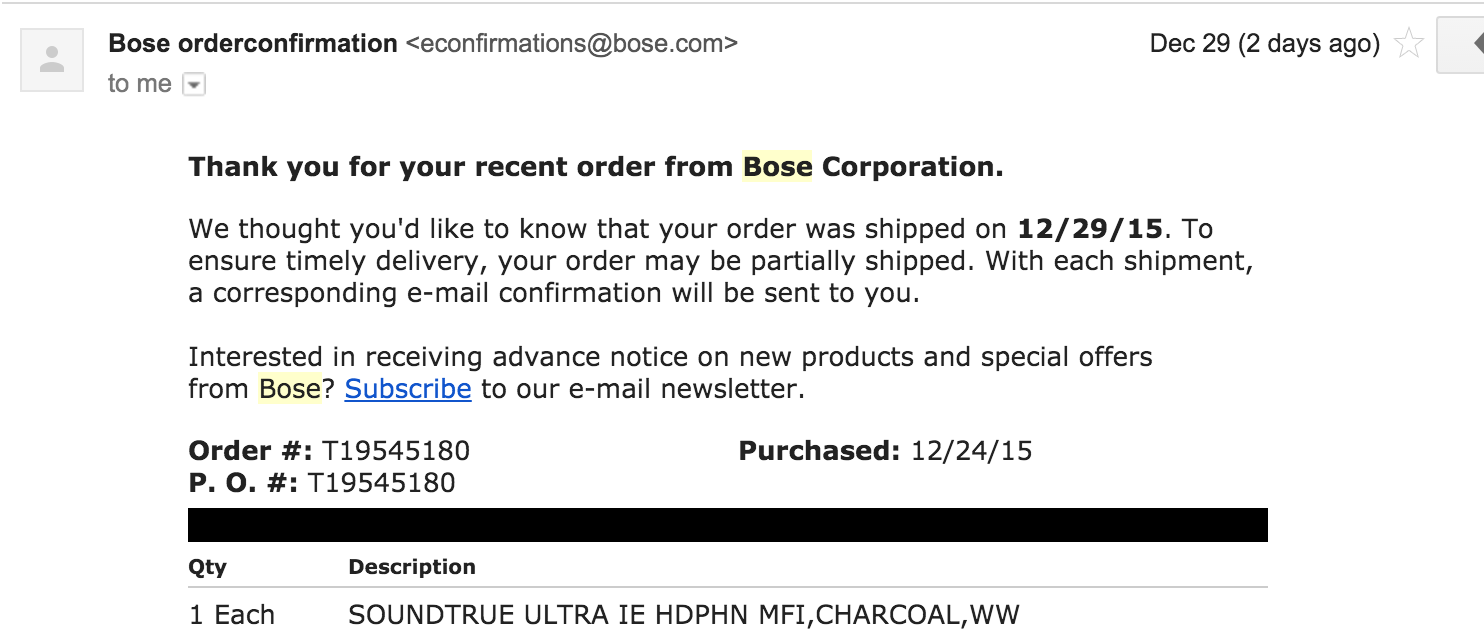Click the "to me" recipient text
This screenshot has height=640, width=1484.
click(140, 84)
